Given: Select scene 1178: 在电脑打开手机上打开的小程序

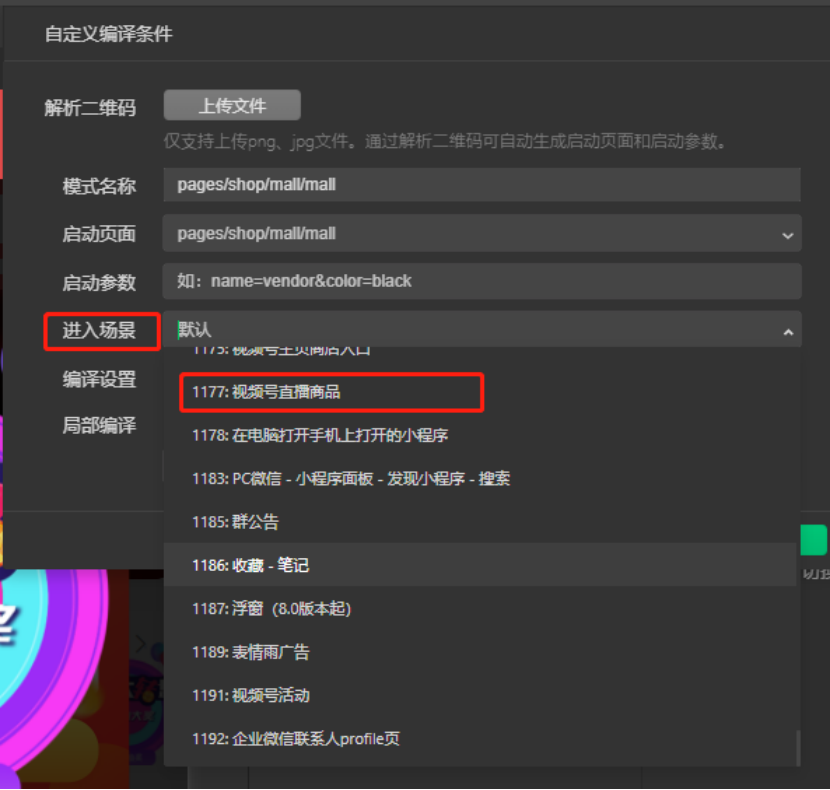Looking at the screenshot, I should 479,435.
